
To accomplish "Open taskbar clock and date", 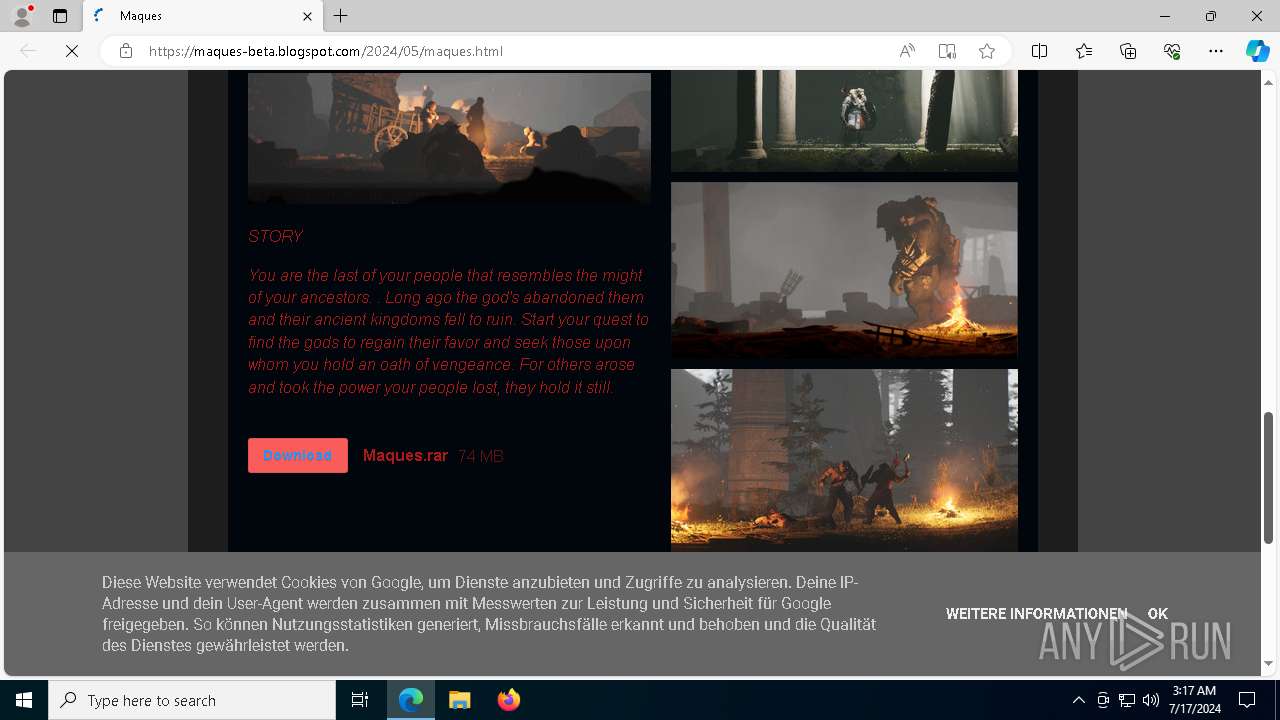I will pyautogui.click(x=1194, y=700).
